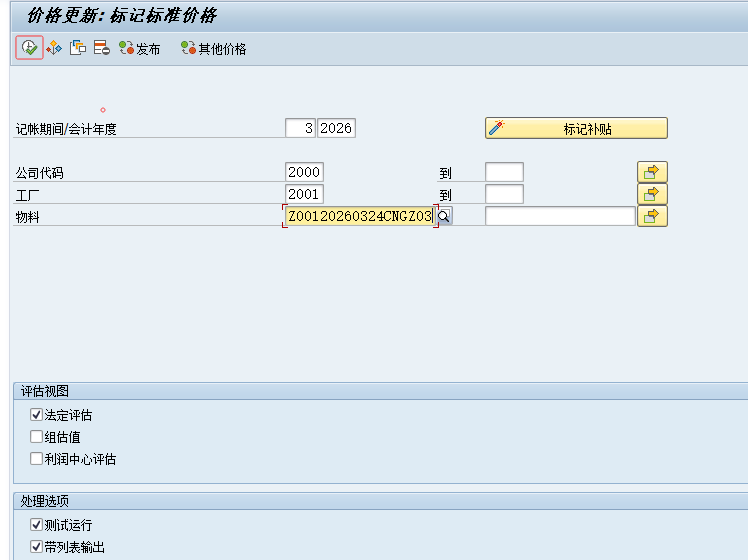The height and width of the screenshot is (560, 748).
Task: Click the get variant icon
Action: click(x=54, y=48)
